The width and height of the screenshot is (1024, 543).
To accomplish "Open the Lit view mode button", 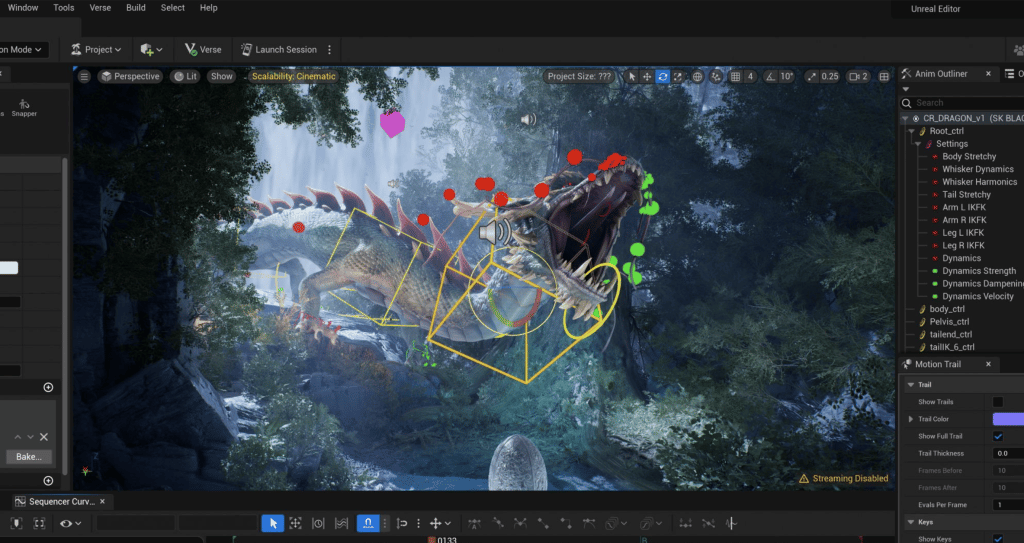I will click(185, 76).
